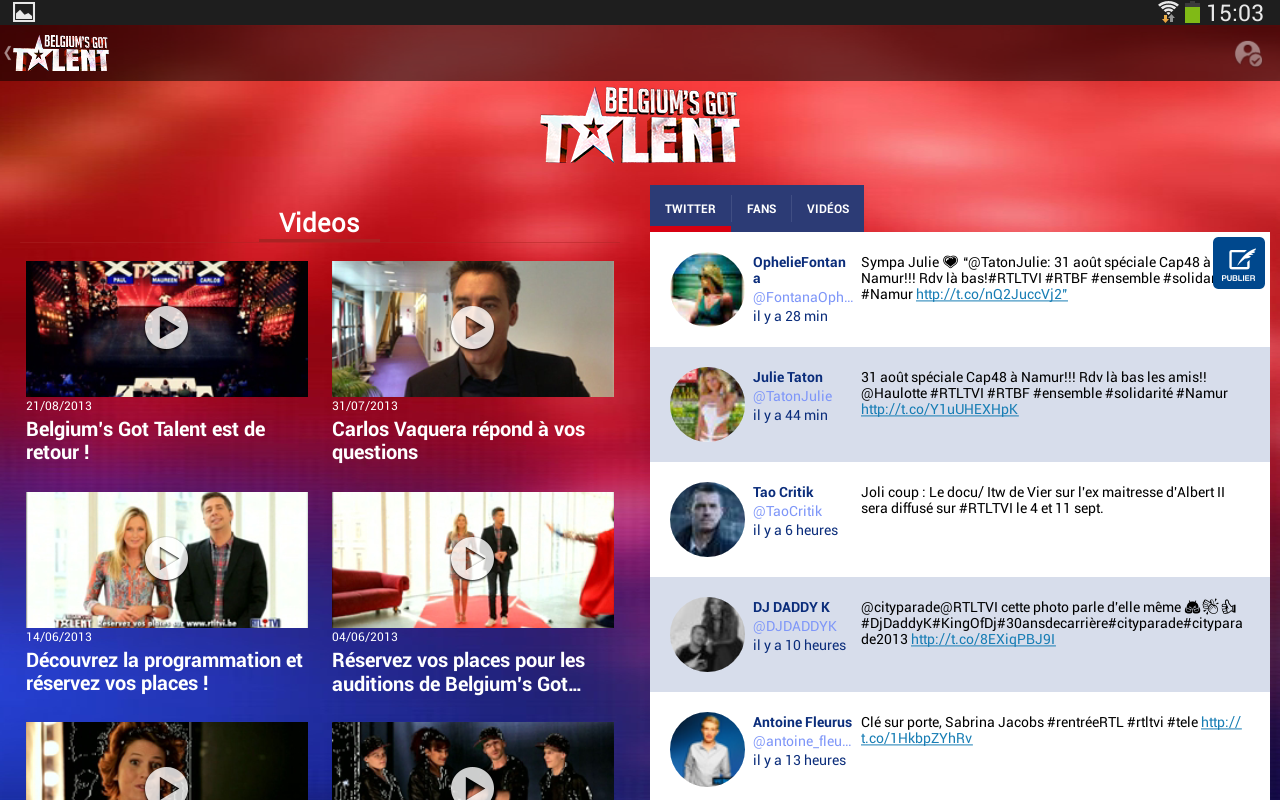Screen dimensions: 1280x800
Task: Tap the gallery icon in the status bar
Action: pyautogui.click(x=22, y=12)
